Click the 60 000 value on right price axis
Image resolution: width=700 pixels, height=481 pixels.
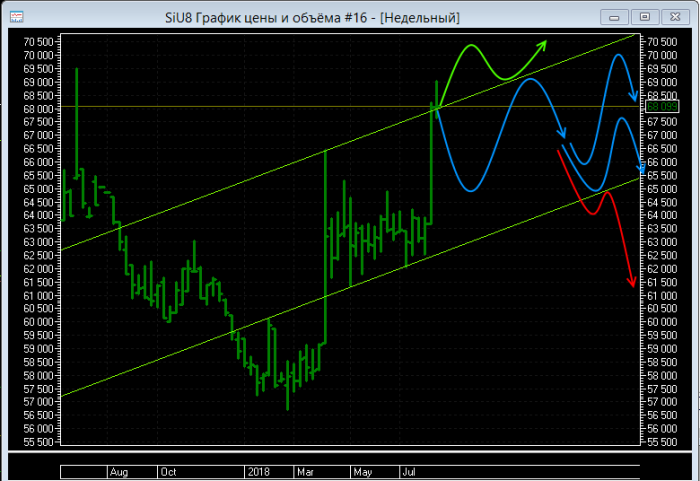pyautogui.click(x=662, y=322)
